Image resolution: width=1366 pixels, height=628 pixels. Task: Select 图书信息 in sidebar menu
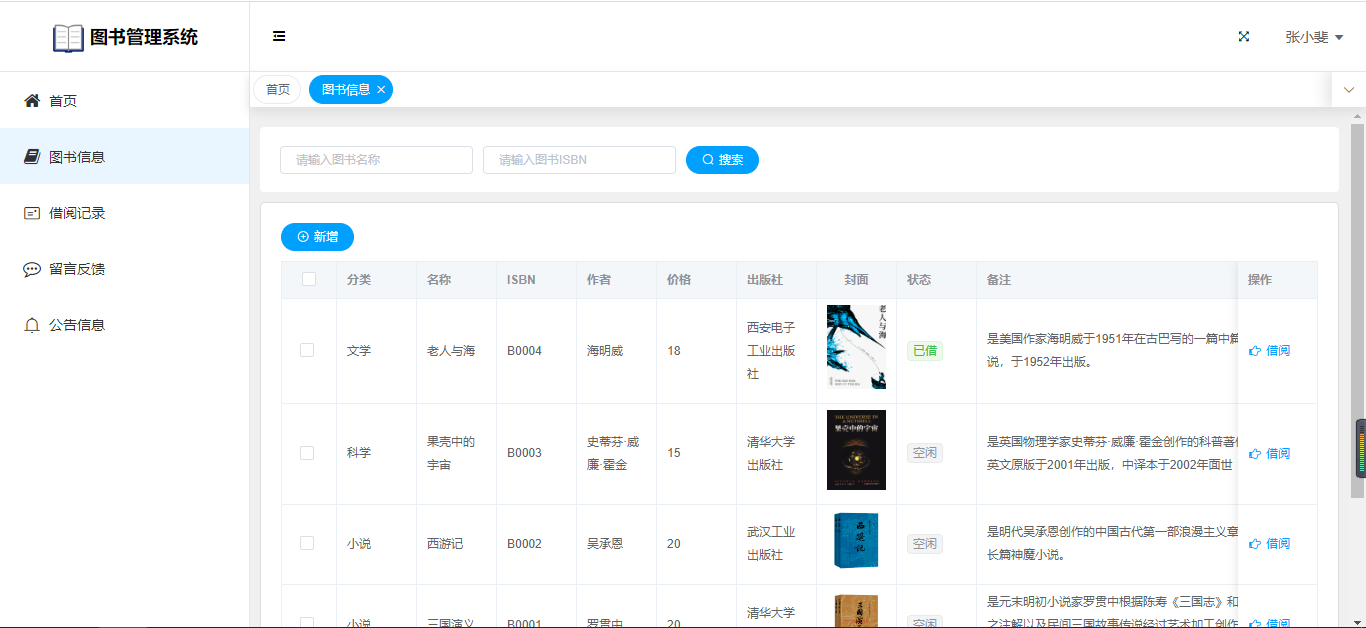[x=77, y=157]
